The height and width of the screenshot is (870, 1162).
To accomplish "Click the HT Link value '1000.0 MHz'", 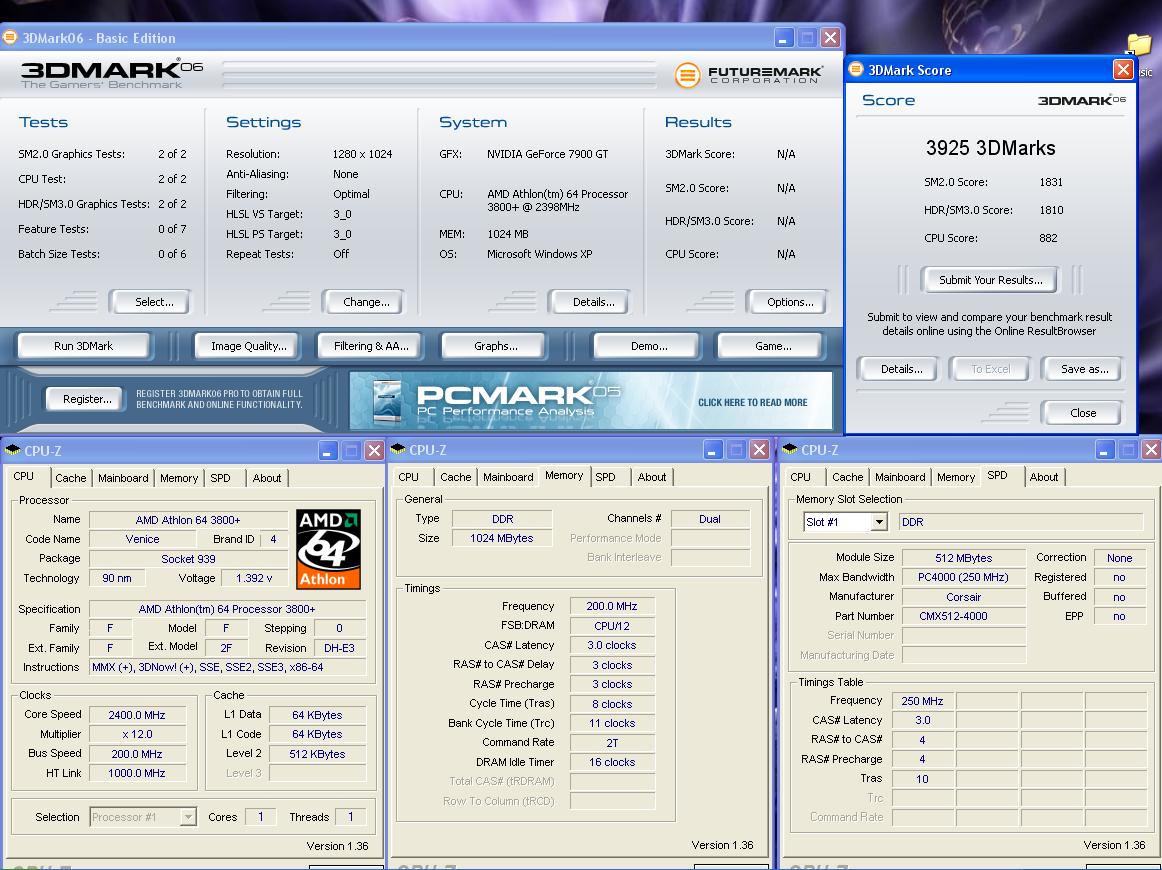I will click(x=137, y=773).
